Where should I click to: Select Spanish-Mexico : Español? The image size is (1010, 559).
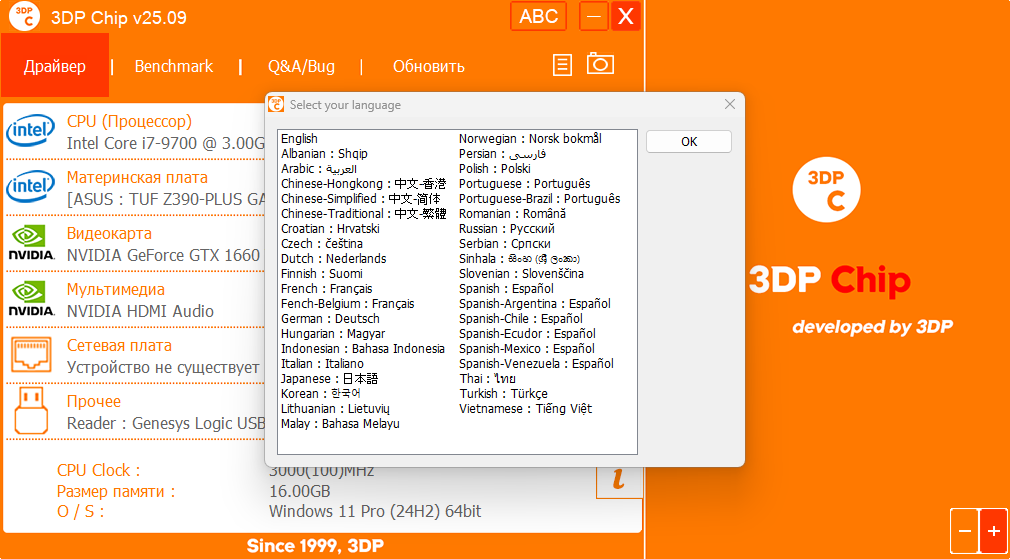click(526, 348)
